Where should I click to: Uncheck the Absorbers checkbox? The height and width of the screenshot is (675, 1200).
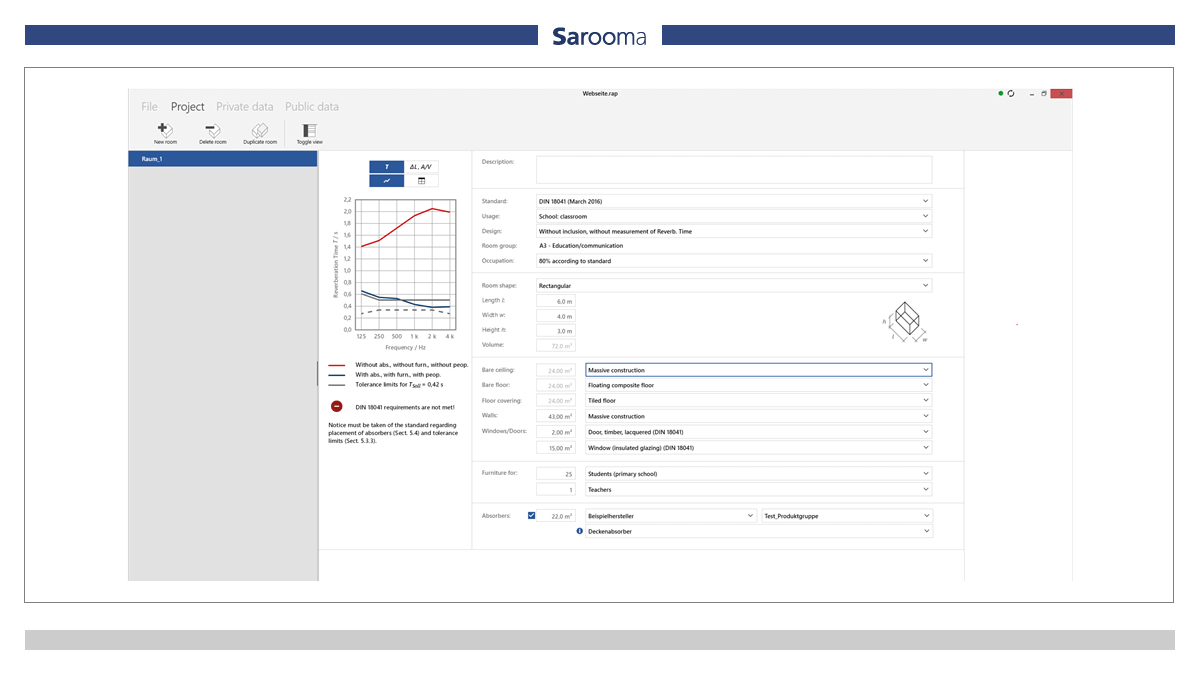click(x=532, y=515)
